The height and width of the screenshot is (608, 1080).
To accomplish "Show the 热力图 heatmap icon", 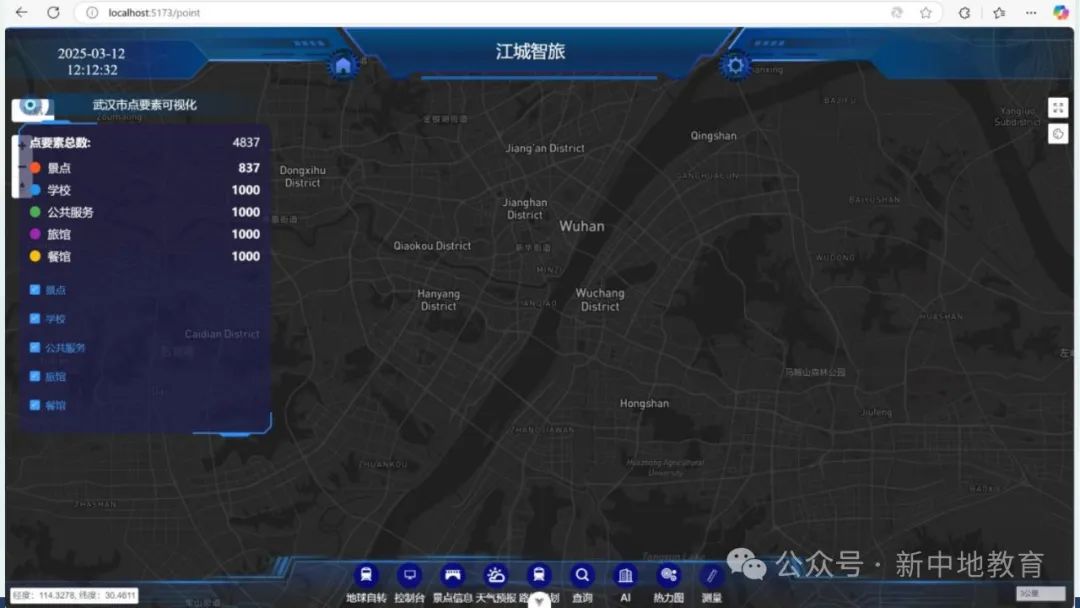I will (x=668, y=575).
